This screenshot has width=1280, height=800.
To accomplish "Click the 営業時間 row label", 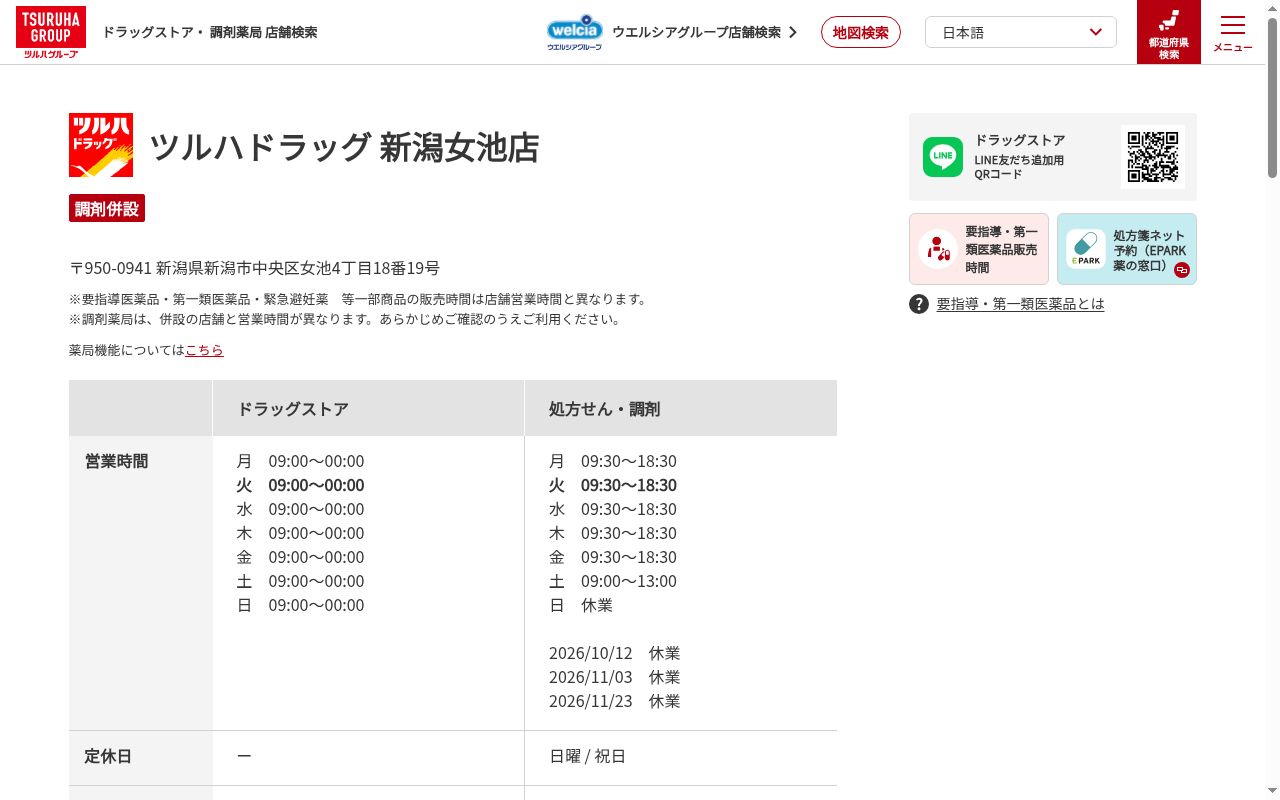I will click(116, 461).
